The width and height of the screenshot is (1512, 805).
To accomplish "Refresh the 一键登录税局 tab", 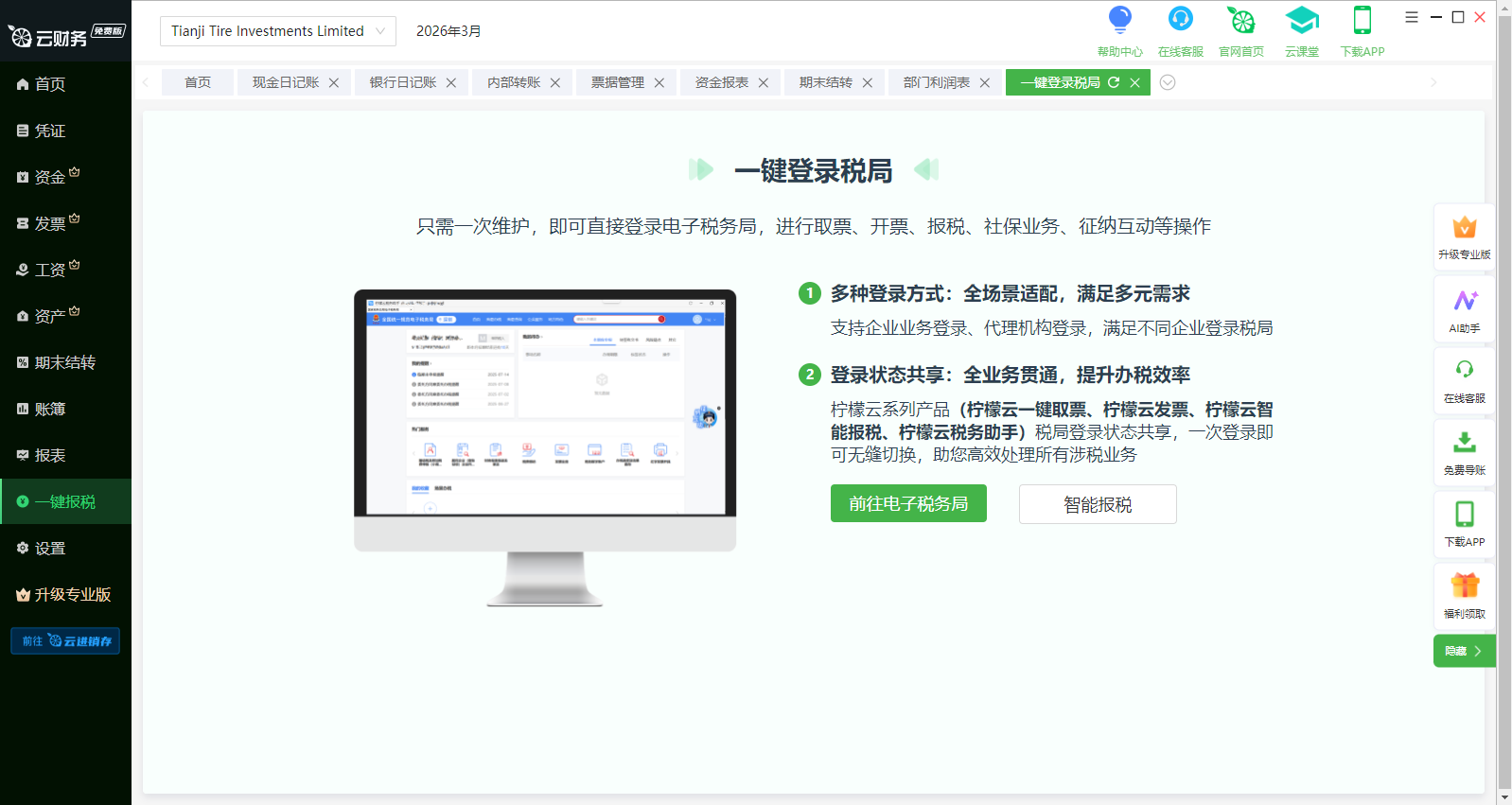I will [x=1114, y=82].
